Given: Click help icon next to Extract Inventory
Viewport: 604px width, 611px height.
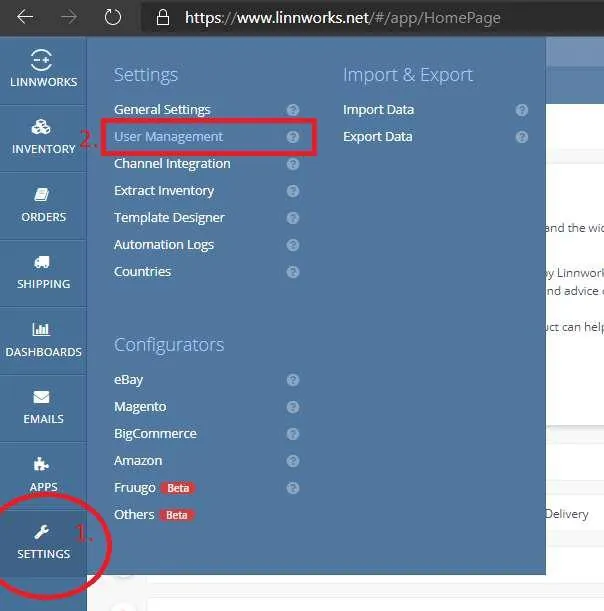Looking at the screenshot, I should (293, 191).
